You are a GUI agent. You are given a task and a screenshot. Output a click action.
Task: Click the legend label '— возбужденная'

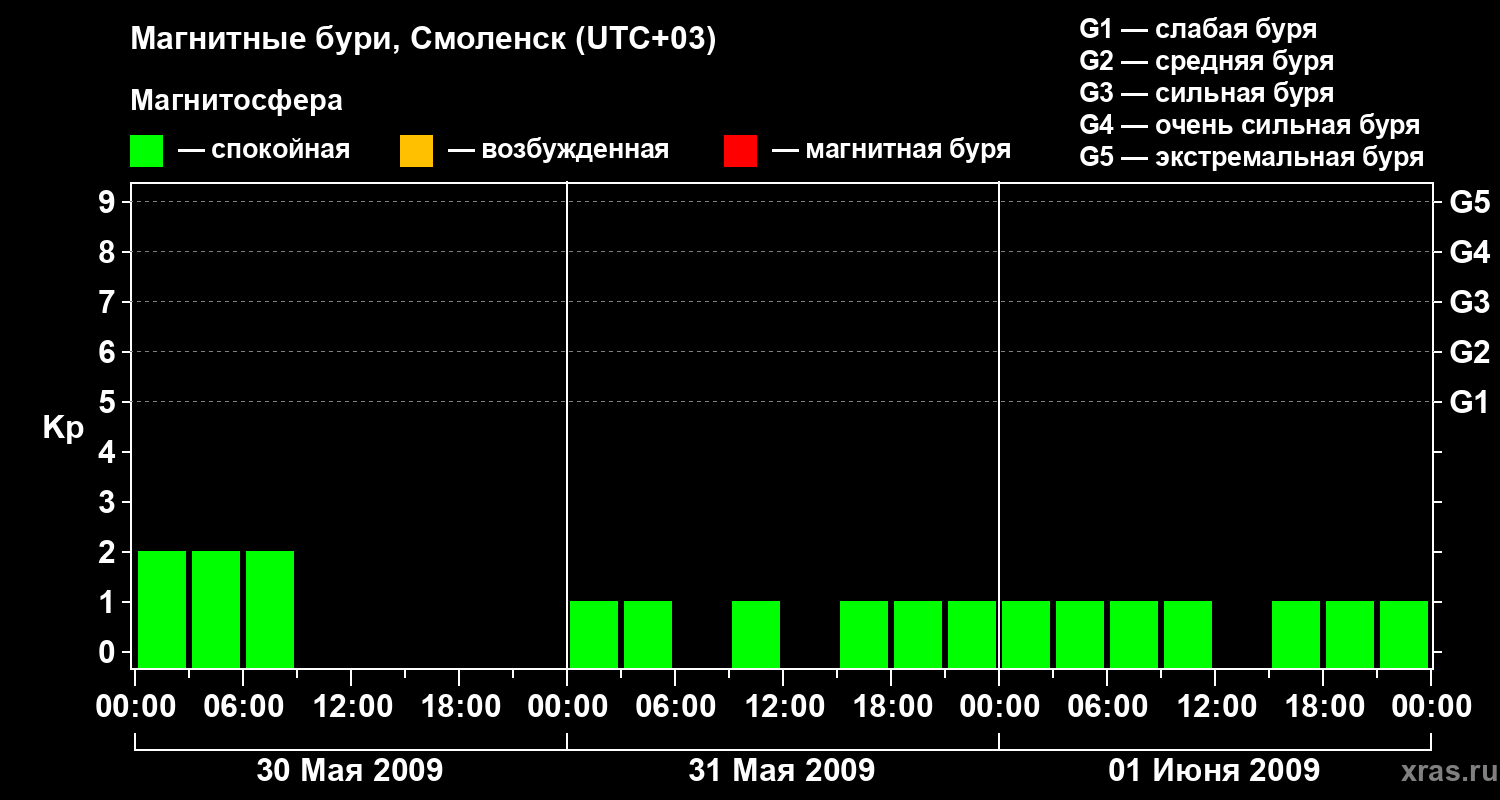(559, 151)
